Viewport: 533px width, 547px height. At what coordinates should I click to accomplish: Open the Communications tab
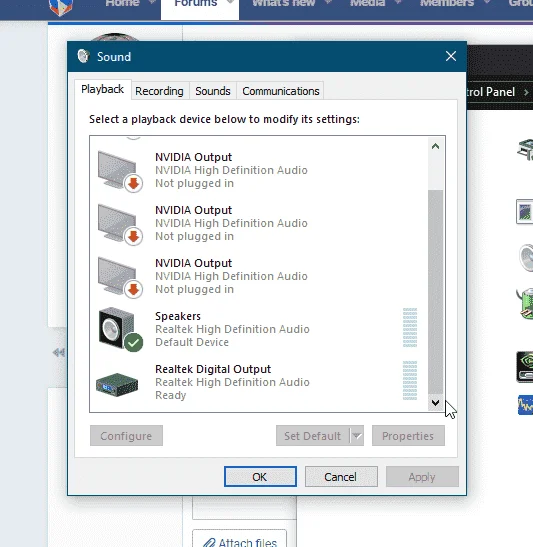pos(280,91)
